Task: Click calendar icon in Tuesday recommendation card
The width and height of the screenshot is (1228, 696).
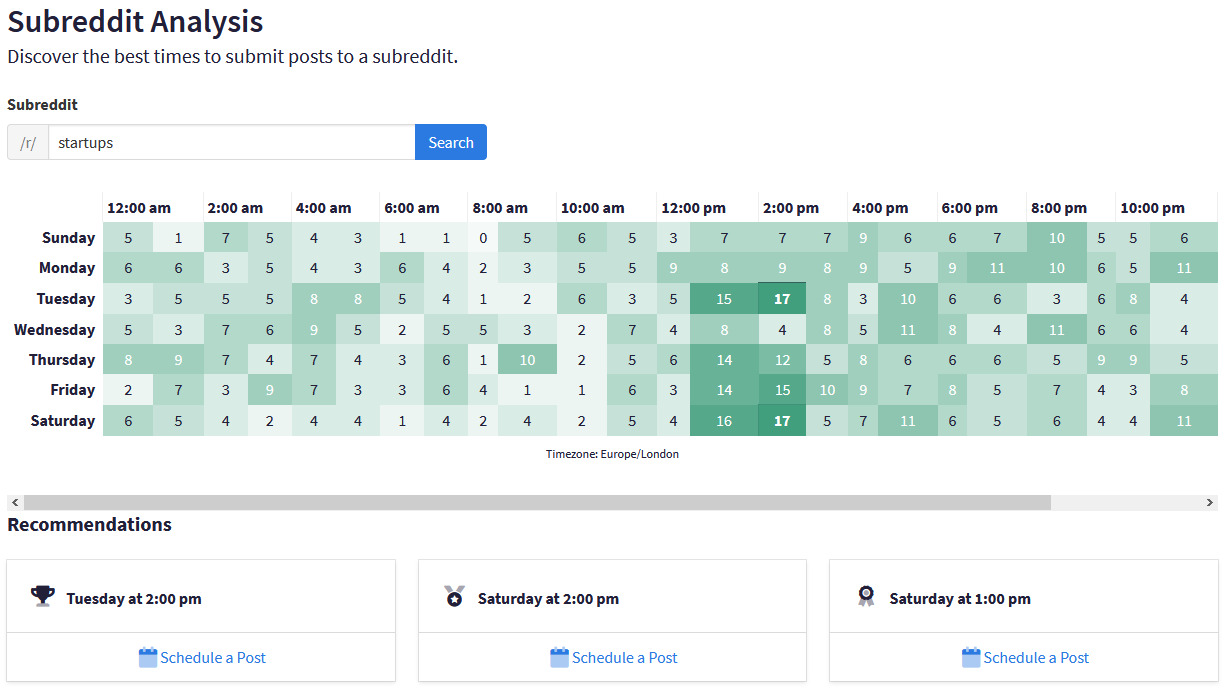Action: tap(148, 658)
